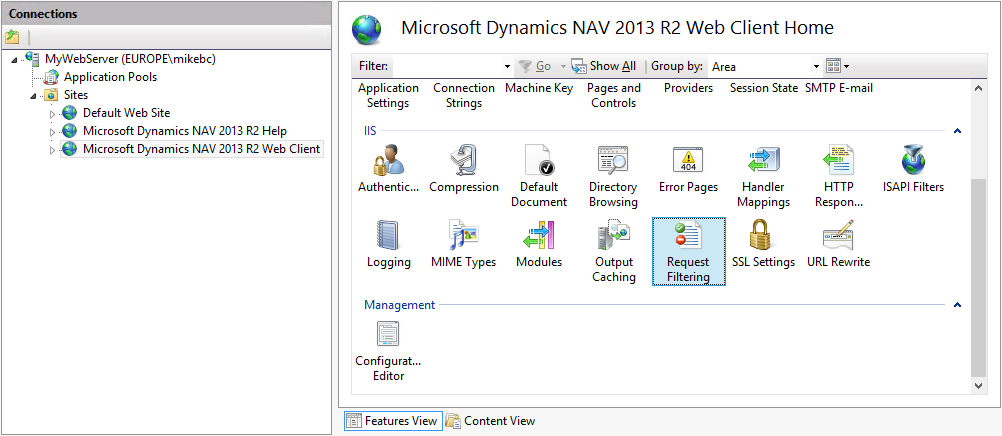
Task: Open the ISAPI Filters feature
Action: pyautogui.click(x=913, y=161)
